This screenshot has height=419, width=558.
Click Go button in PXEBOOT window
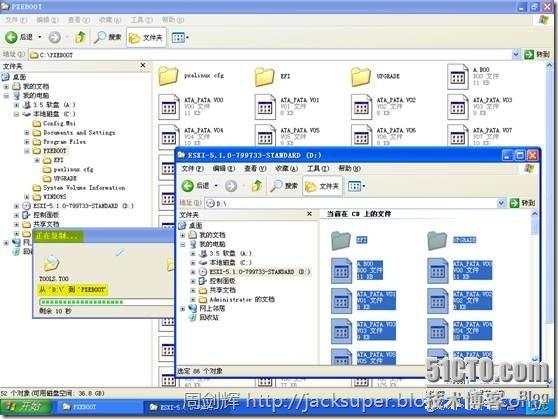tap(537, 54)
